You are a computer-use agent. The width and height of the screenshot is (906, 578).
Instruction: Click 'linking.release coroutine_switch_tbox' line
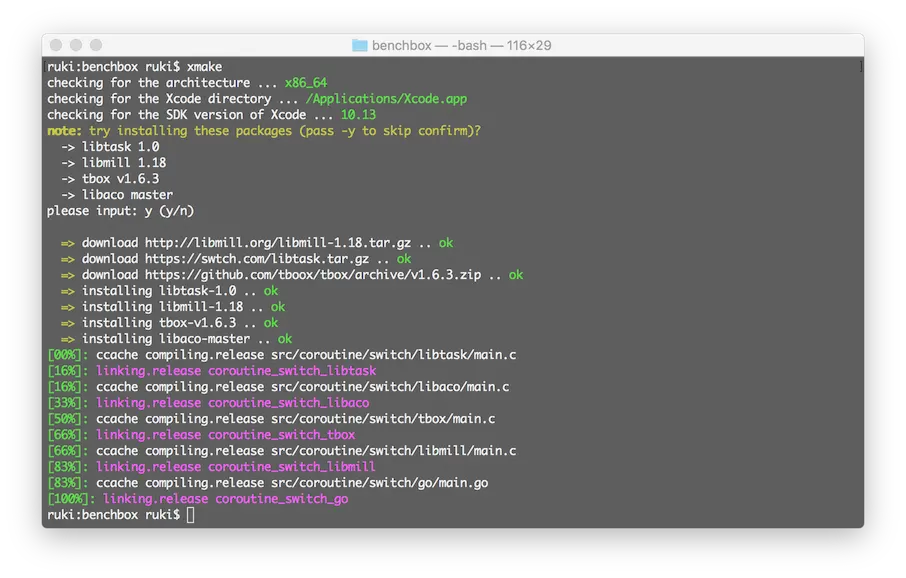point(225,435)
